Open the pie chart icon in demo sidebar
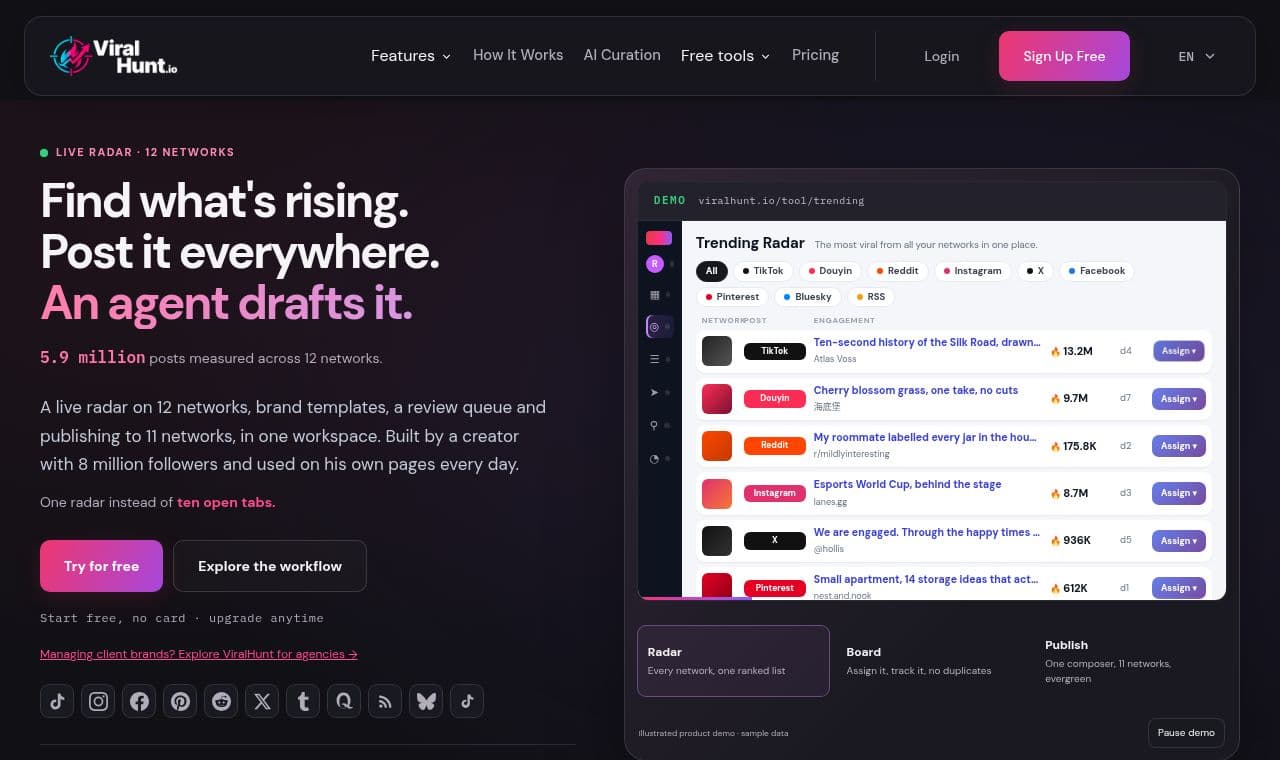This screenshot has height=760, width=1280. pos(655,459)
